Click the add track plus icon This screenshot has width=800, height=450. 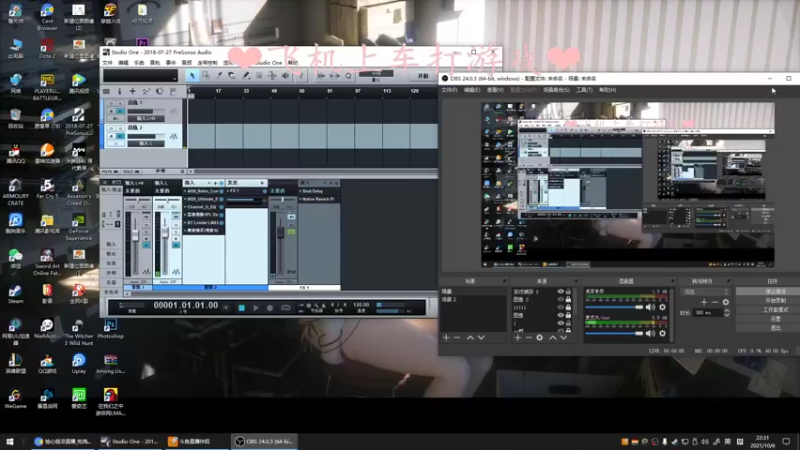point(133,91)
